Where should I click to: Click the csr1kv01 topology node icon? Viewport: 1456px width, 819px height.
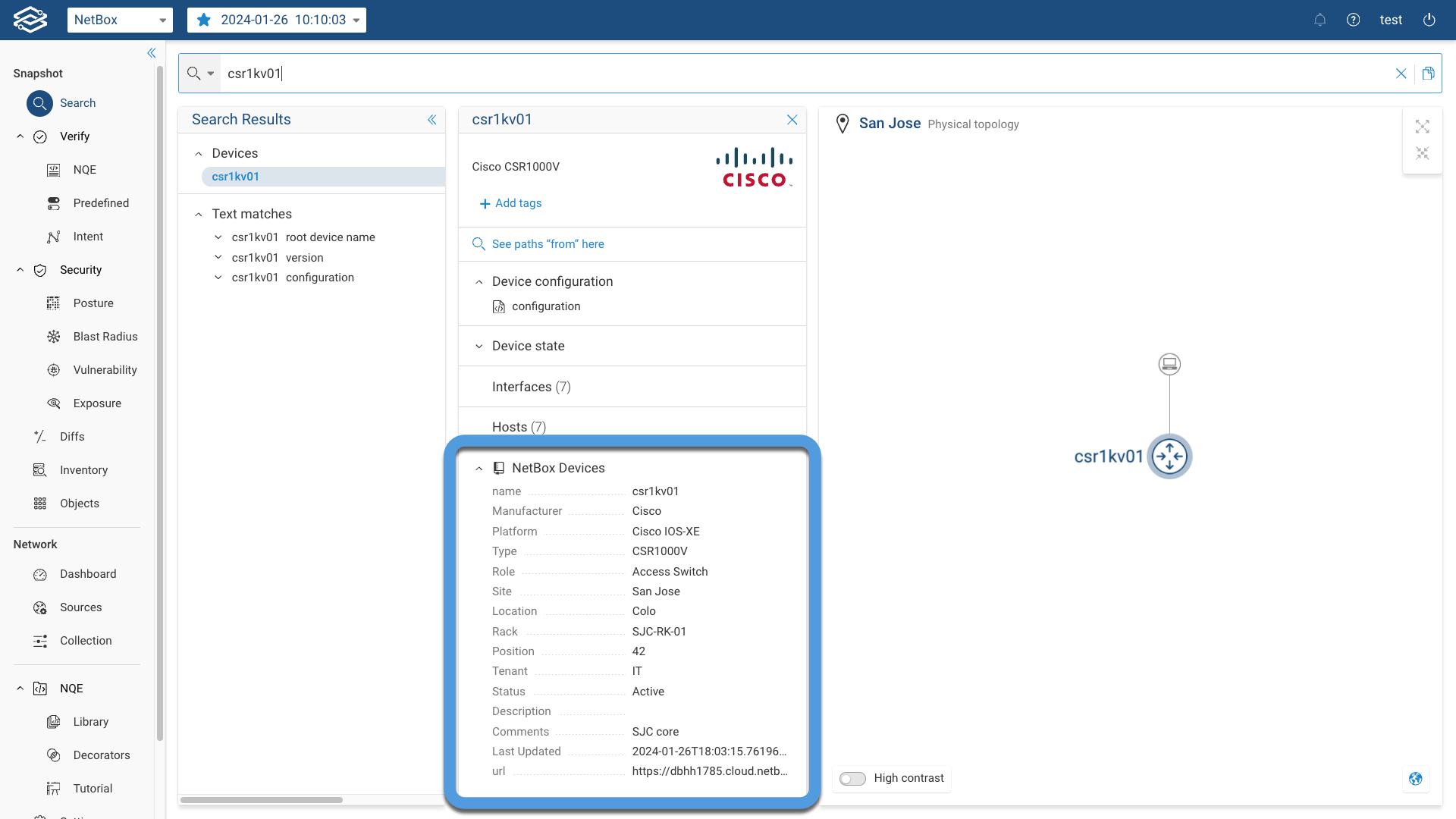1168,457
